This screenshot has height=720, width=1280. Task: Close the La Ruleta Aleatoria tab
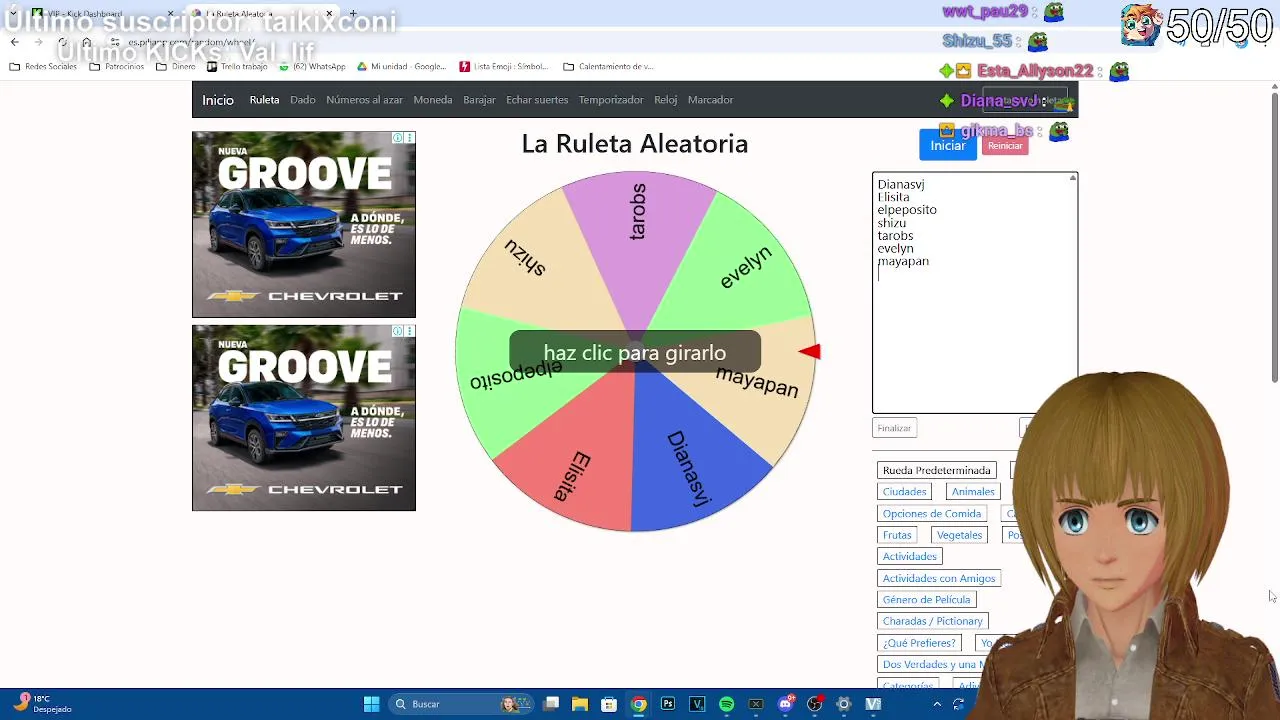tap(329, 14)
